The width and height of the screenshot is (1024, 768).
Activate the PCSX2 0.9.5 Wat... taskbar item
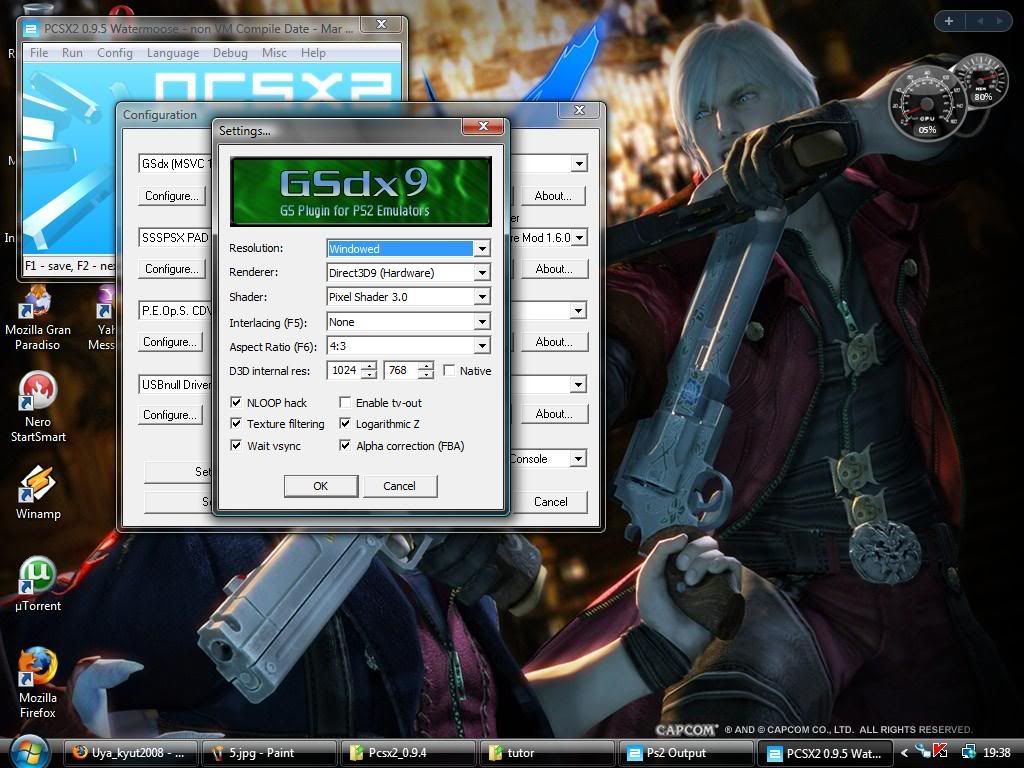pos(825,753)
